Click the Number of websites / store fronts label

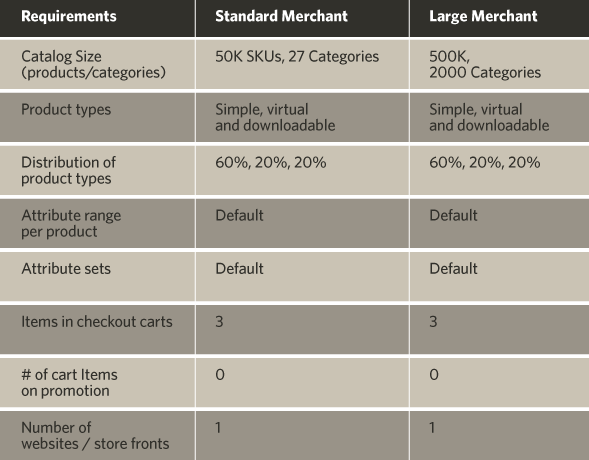tap(95, 436)
